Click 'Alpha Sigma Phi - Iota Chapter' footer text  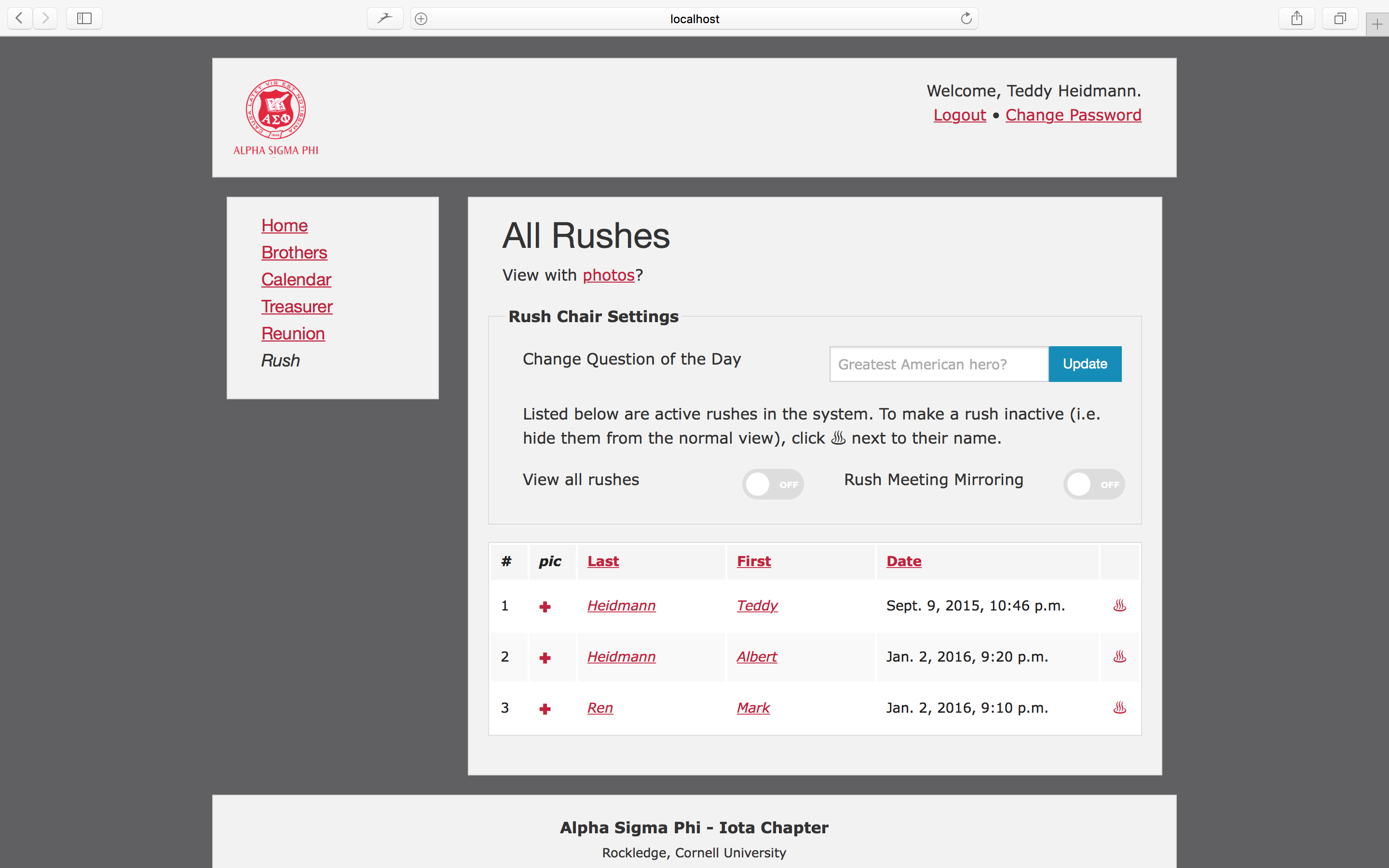pos(694,827)
